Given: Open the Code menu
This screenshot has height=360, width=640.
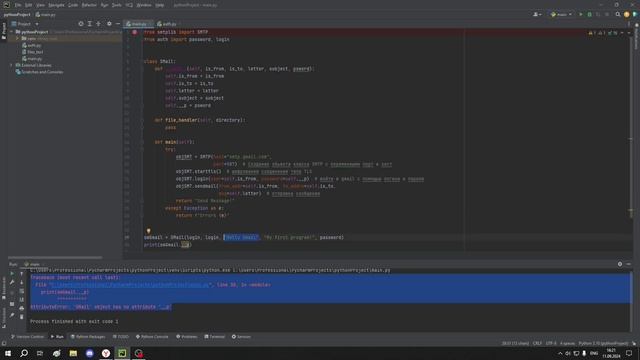Looking at the screenshot, I should [73, 5].
